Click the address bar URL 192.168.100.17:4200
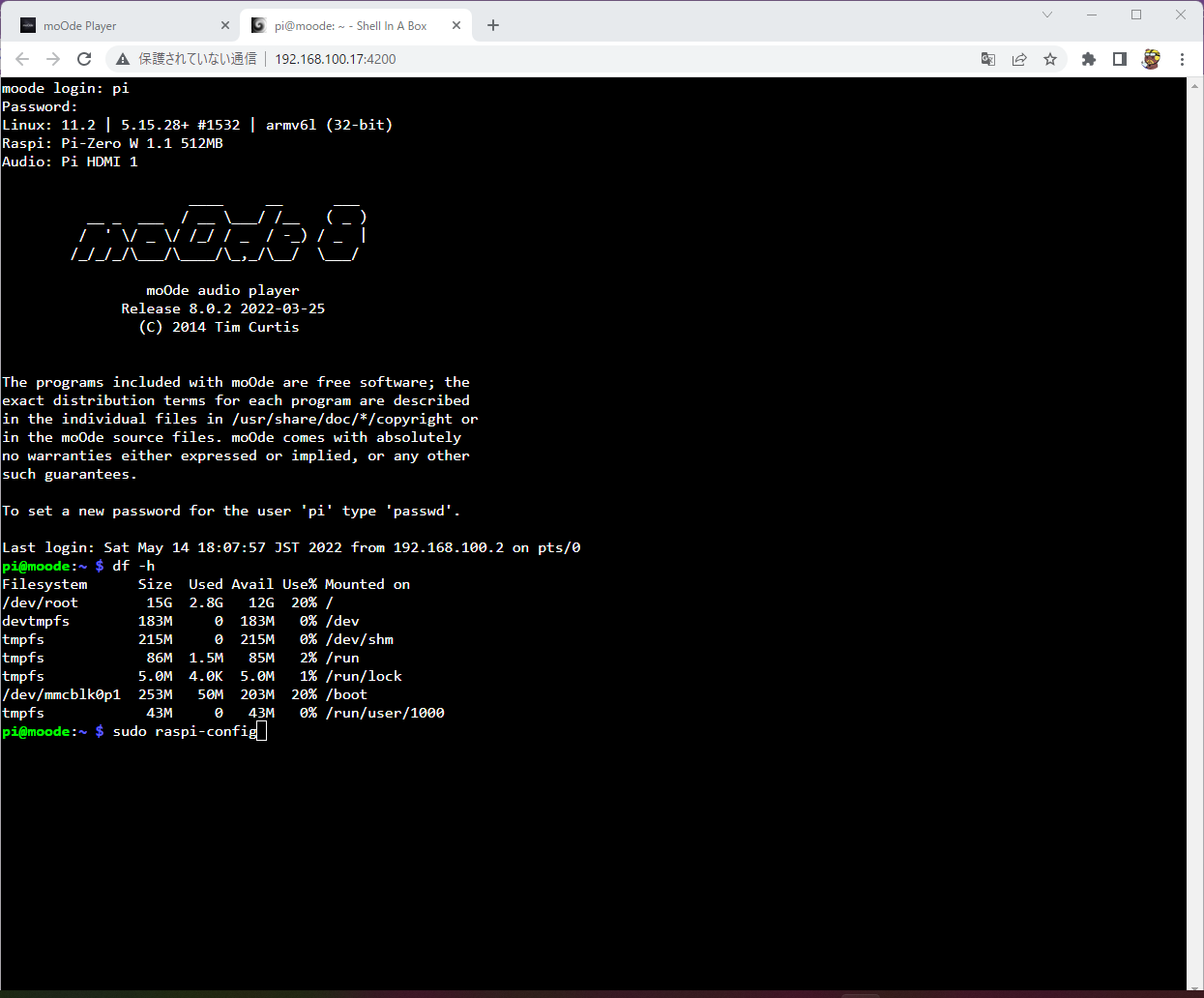This screenshot has width=1204, height=998. tap(336, 59)
